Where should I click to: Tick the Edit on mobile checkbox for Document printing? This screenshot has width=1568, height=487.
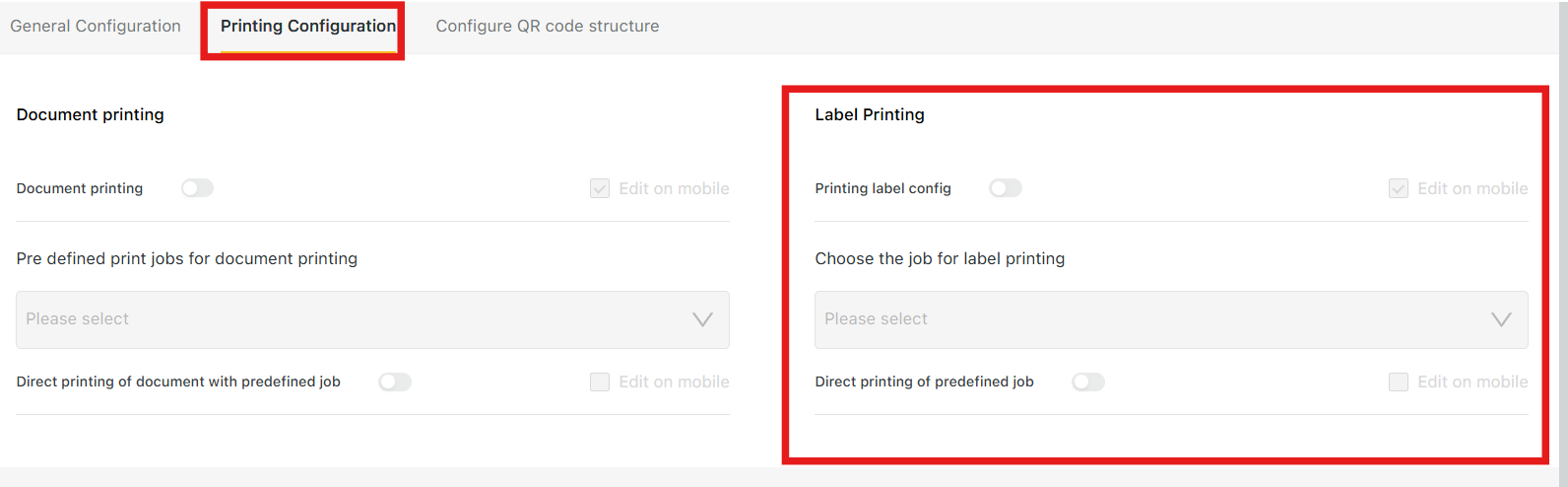[600, 188]
